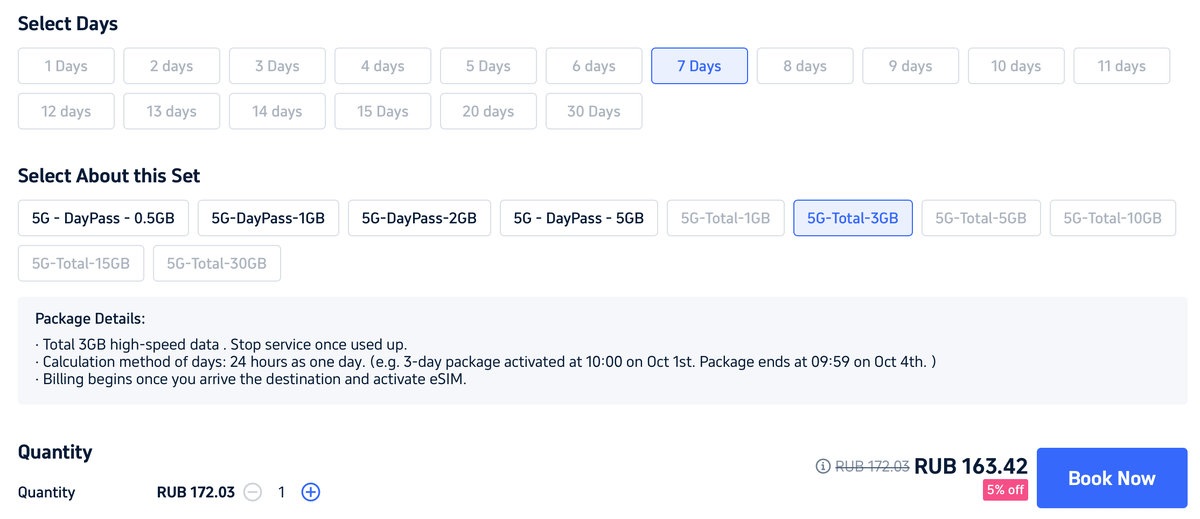Select the 1 Days option
The width and height of the screenshot is (1200, 519).
tap(66, 66)
